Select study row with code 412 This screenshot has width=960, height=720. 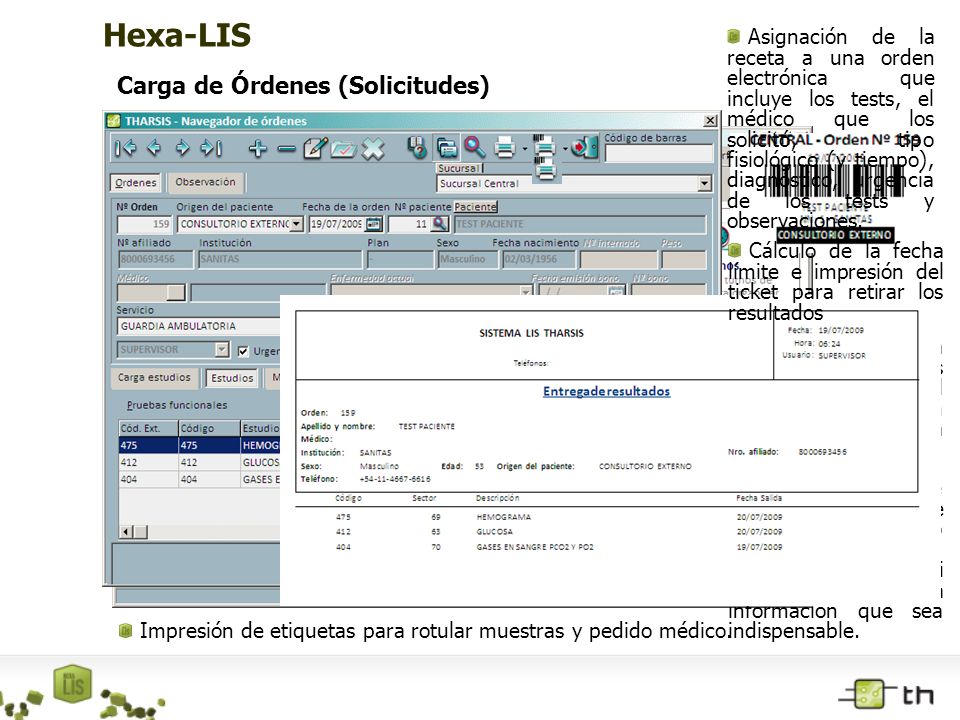pos(199,462)
